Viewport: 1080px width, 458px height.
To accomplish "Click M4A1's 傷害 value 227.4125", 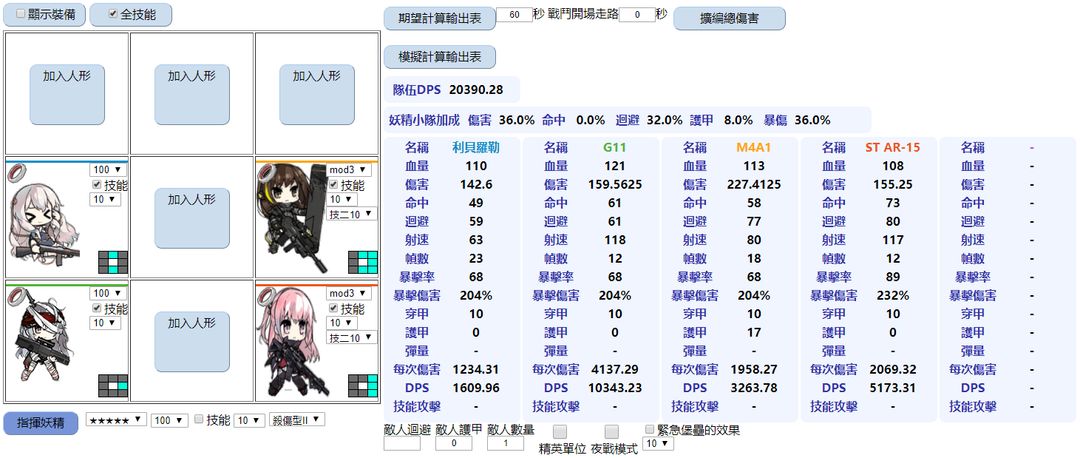I will click(x=754, y=184).
